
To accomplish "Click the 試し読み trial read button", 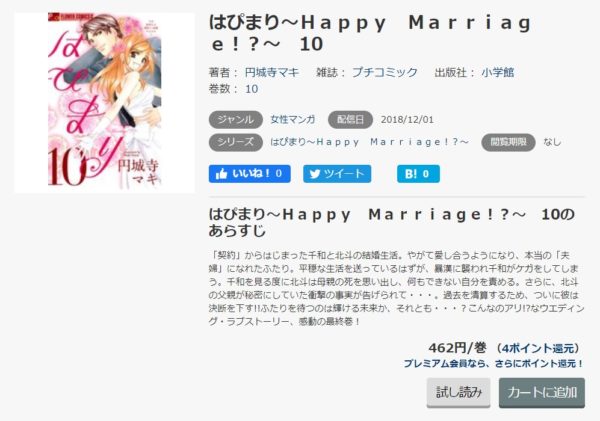I will tap(458, 392).
